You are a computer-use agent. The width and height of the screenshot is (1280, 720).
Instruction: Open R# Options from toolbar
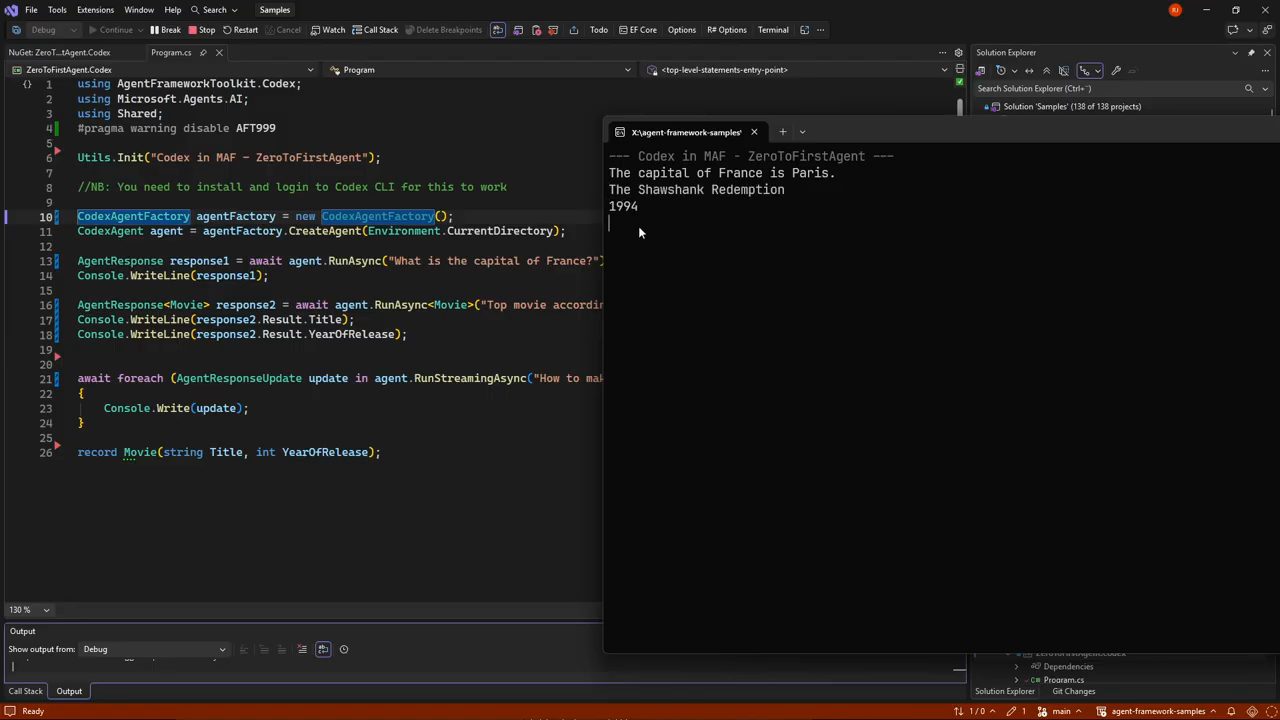tap(726, 30)
